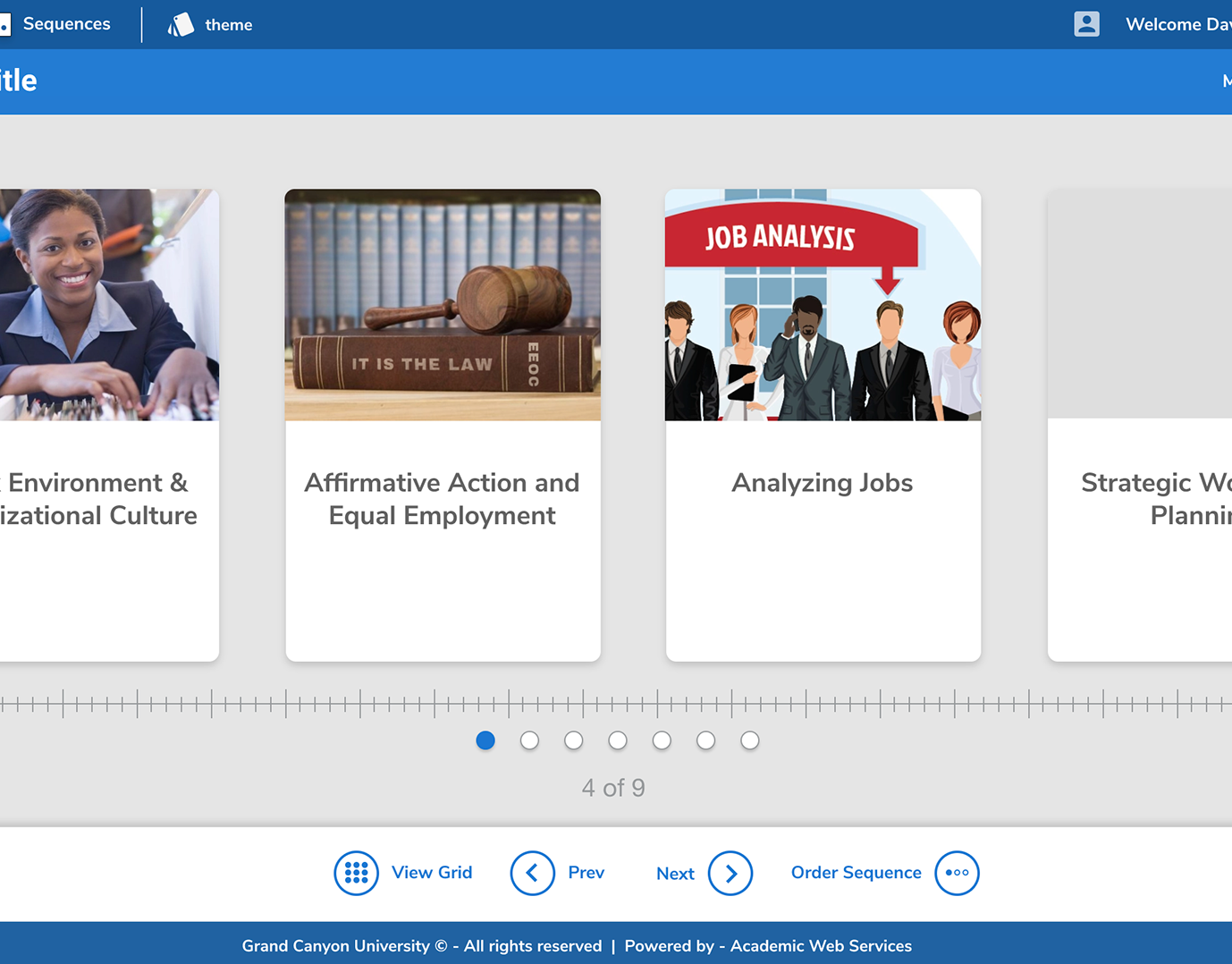Image resolution: width=1232 pixels, height=964 pixels.
Task: Click the Order Sequence label
Action: pos(856,872)
